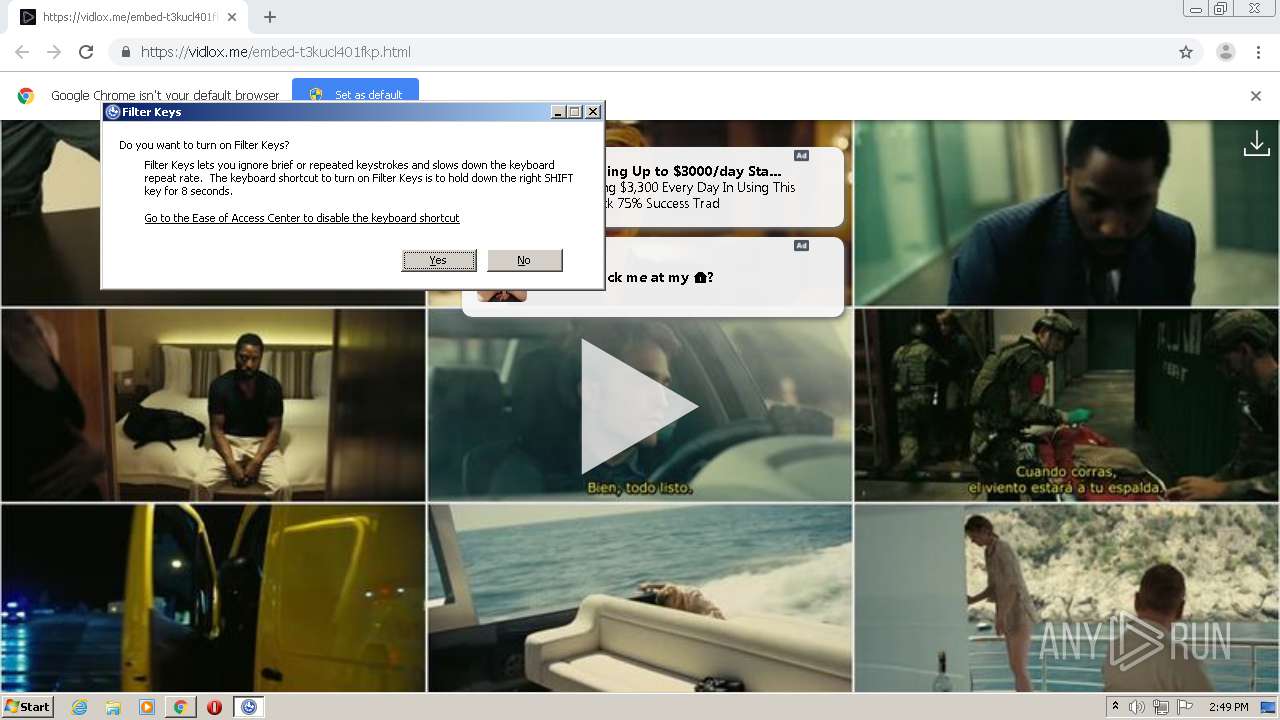Select thumbnail with soldiers and subtitle
1280x720 pixels.
click(x=1066, y=405)
